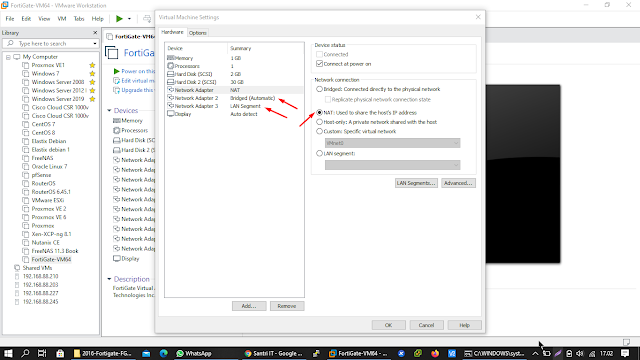
Task: Close the Library panel
Action: [95, 33]
